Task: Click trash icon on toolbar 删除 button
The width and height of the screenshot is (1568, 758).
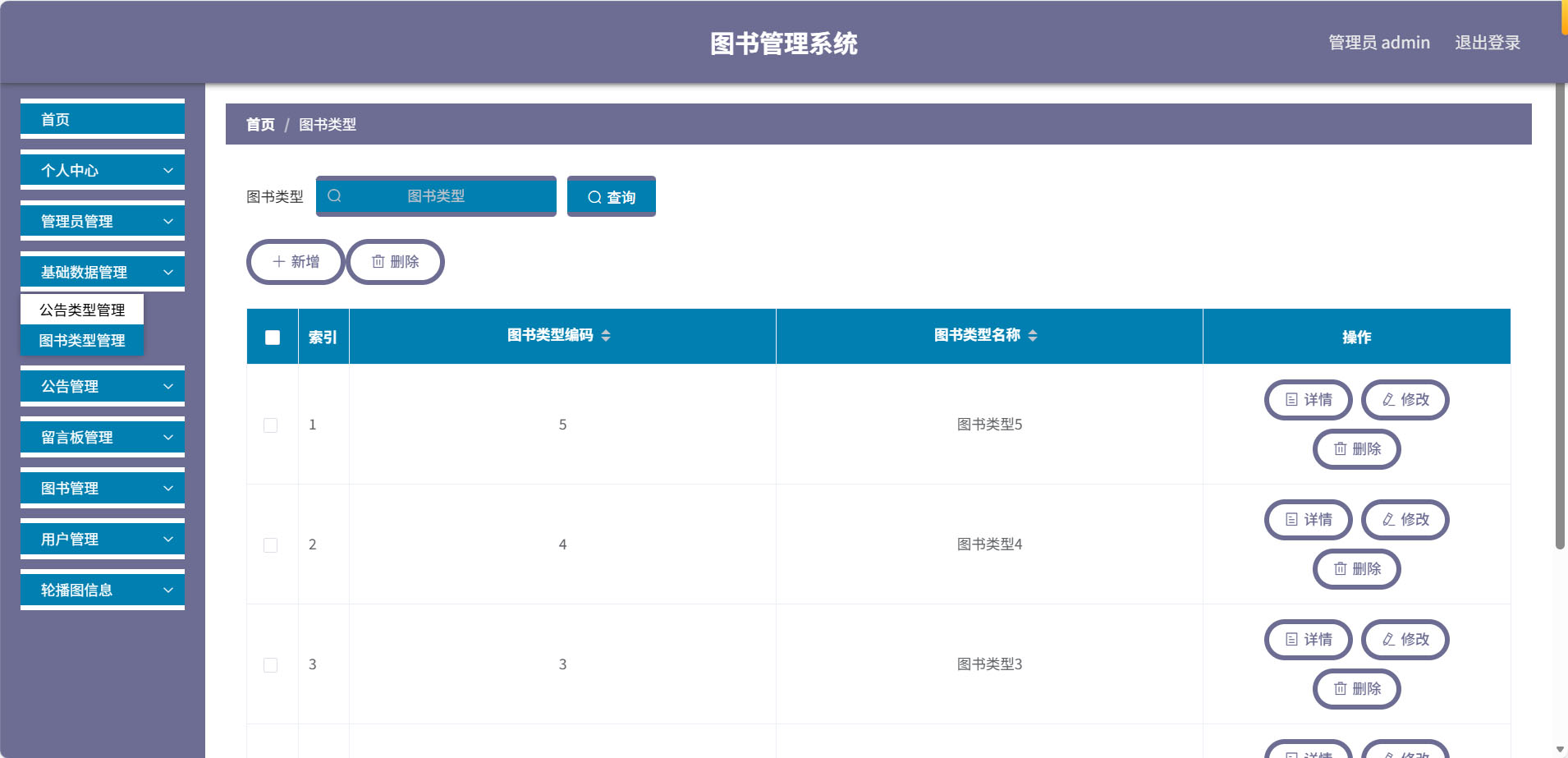Action: coord(378,262)
